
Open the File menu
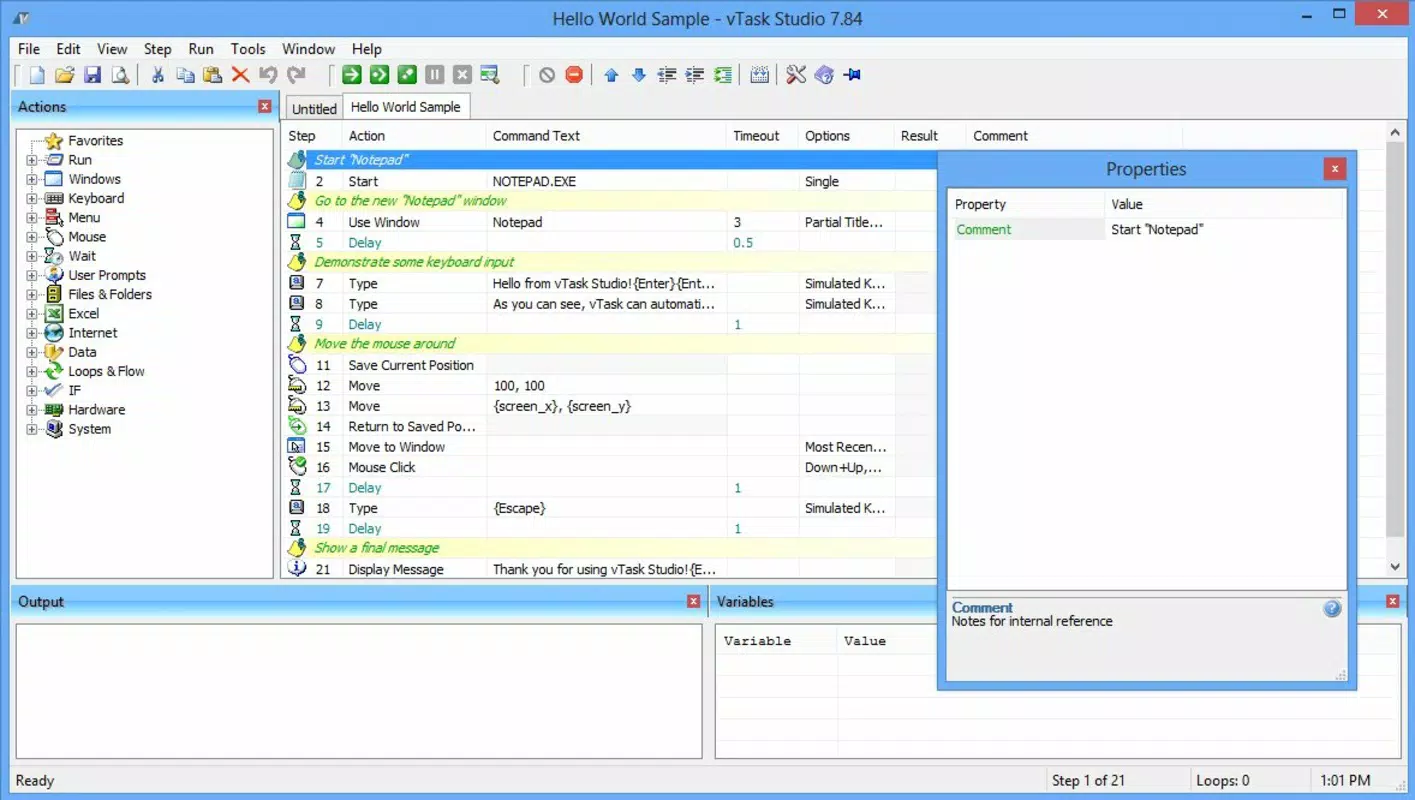(x=29, y=49)
